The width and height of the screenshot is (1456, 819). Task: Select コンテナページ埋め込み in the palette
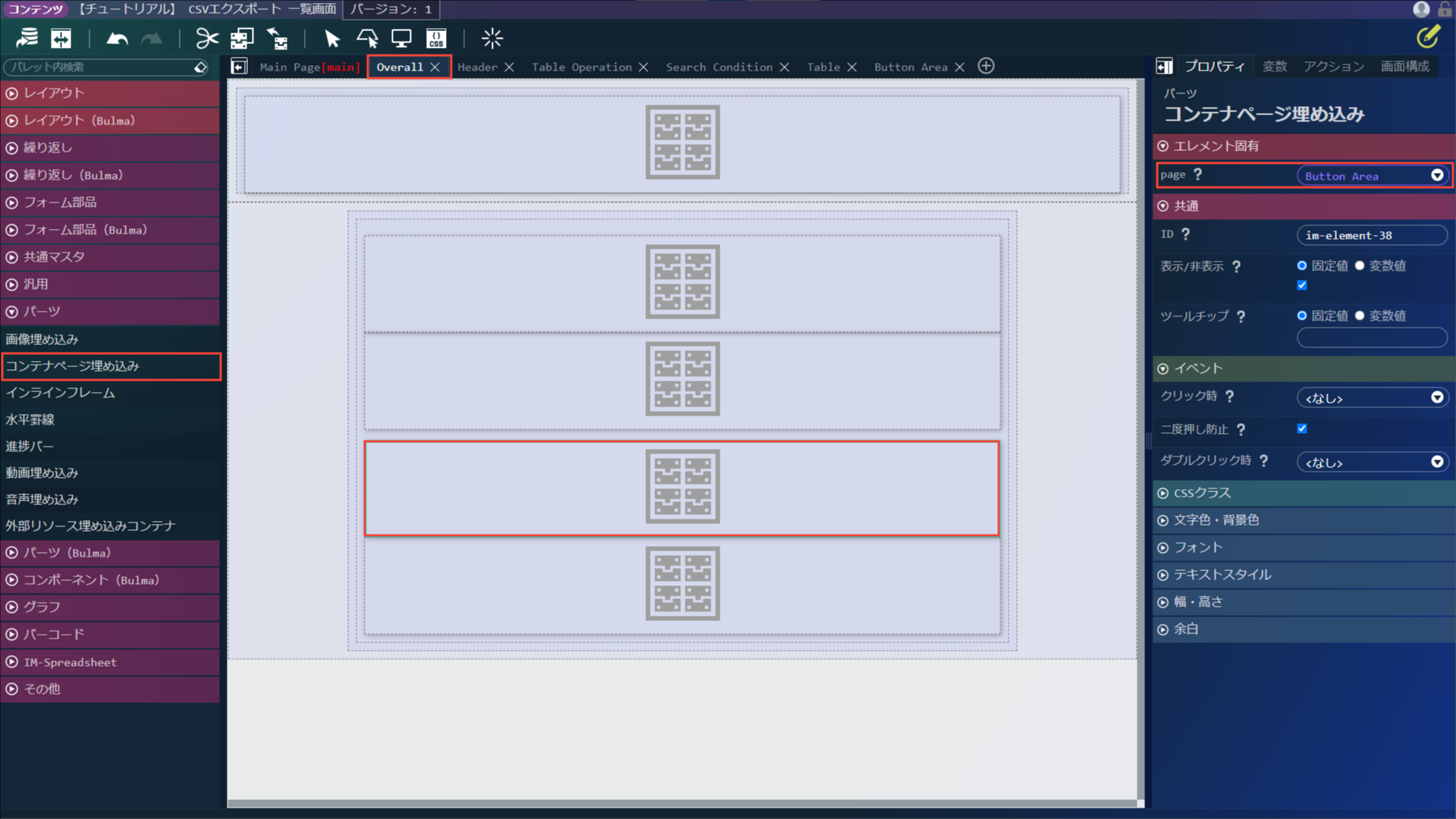[x=110, y=366]
